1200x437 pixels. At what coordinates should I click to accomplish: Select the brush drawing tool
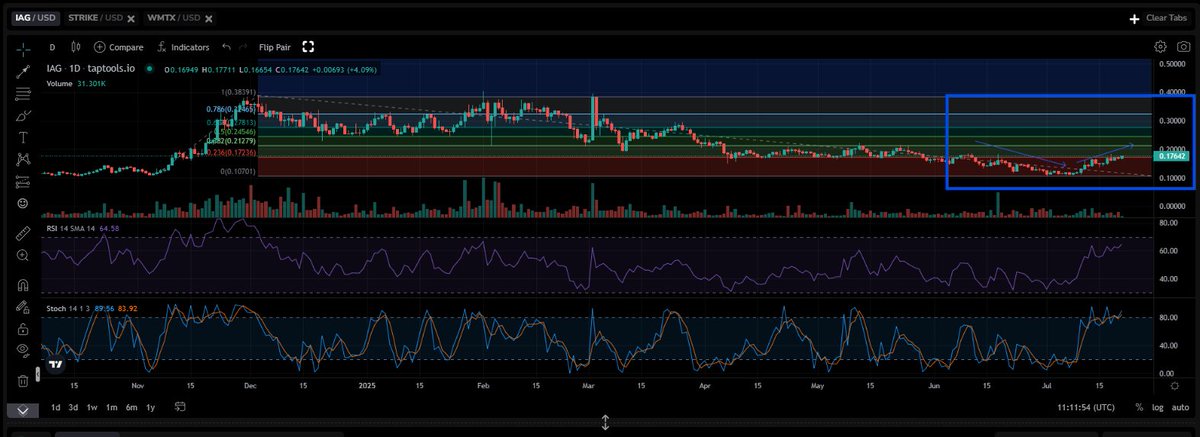click(23, 116)
